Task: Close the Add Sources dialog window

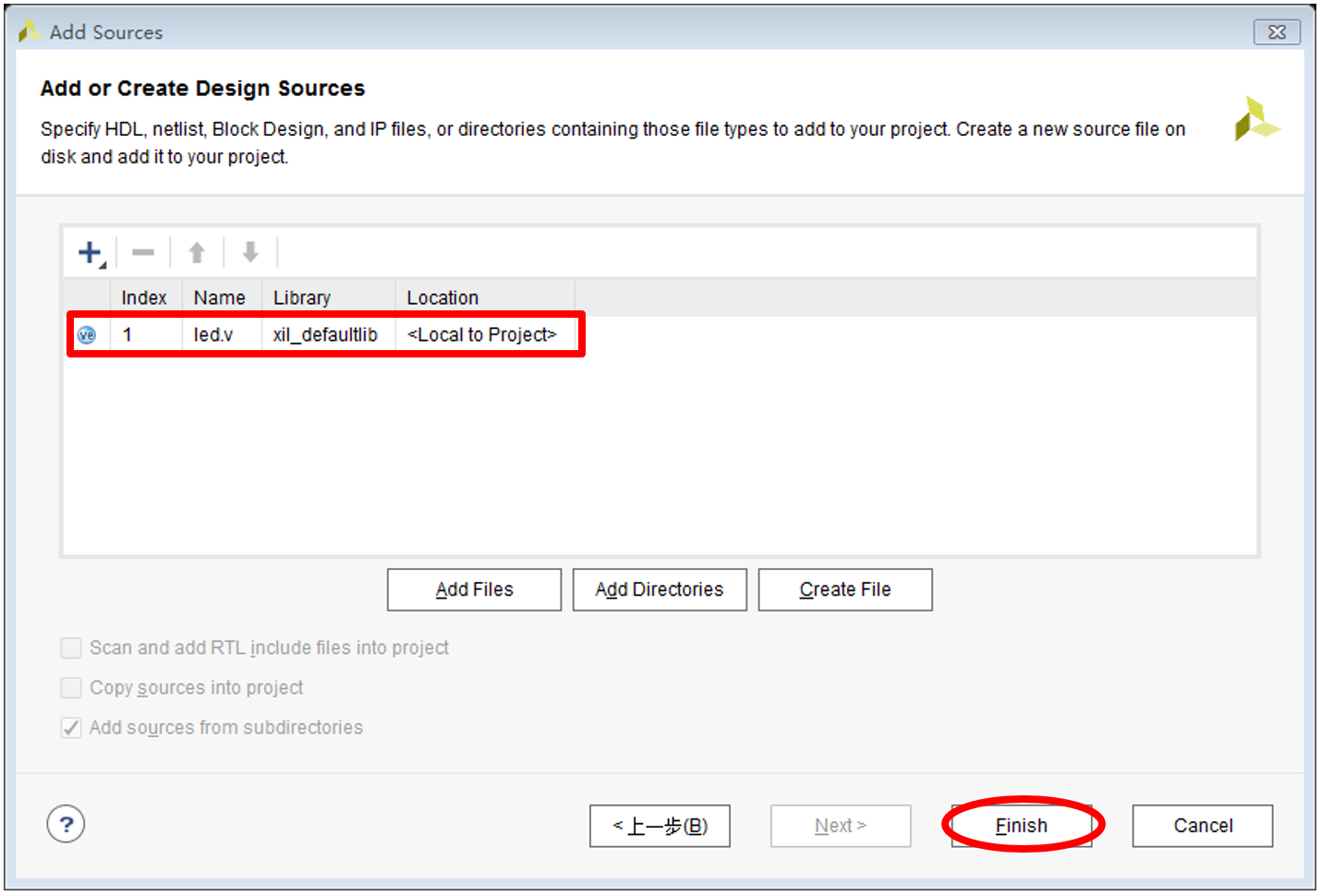Action: coord(1277,32)
